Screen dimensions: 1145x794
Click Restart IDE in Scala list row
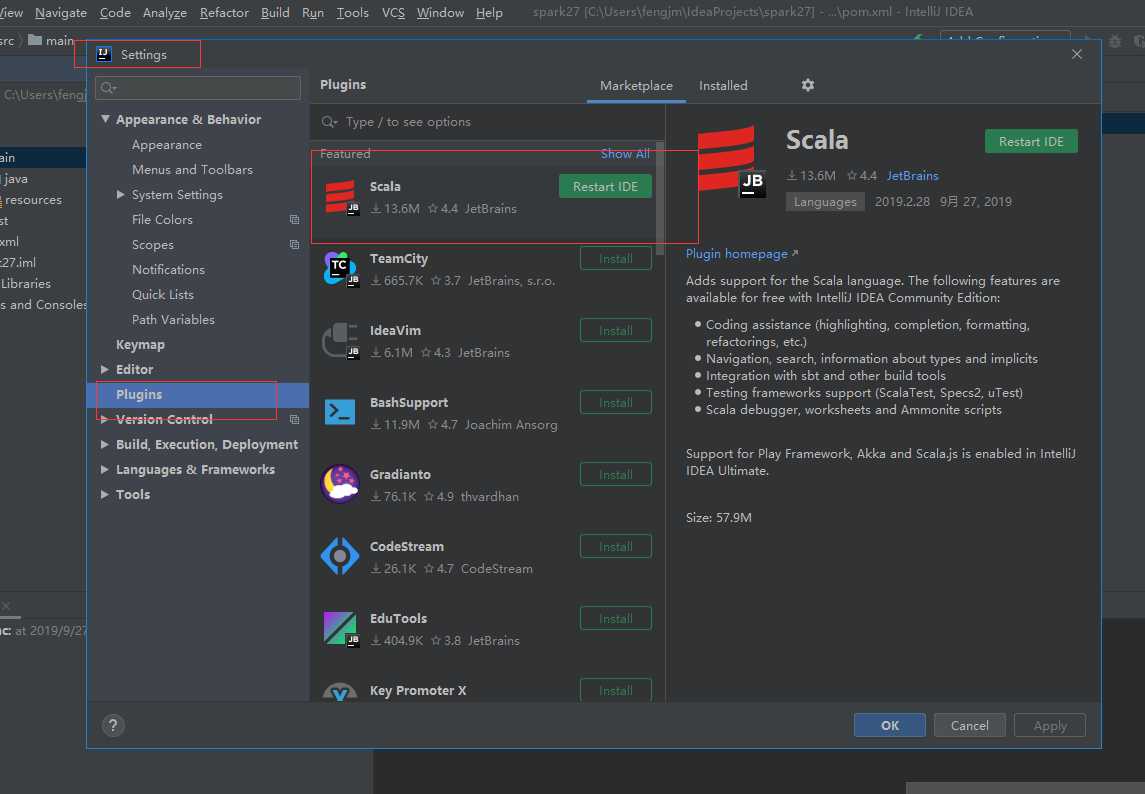605,186
